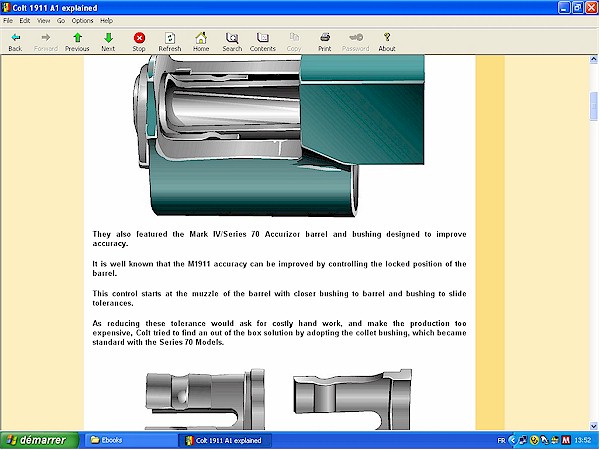Click the vertical scrollbar thumb
The image size is (600, 450).
(x=593, y=106)
